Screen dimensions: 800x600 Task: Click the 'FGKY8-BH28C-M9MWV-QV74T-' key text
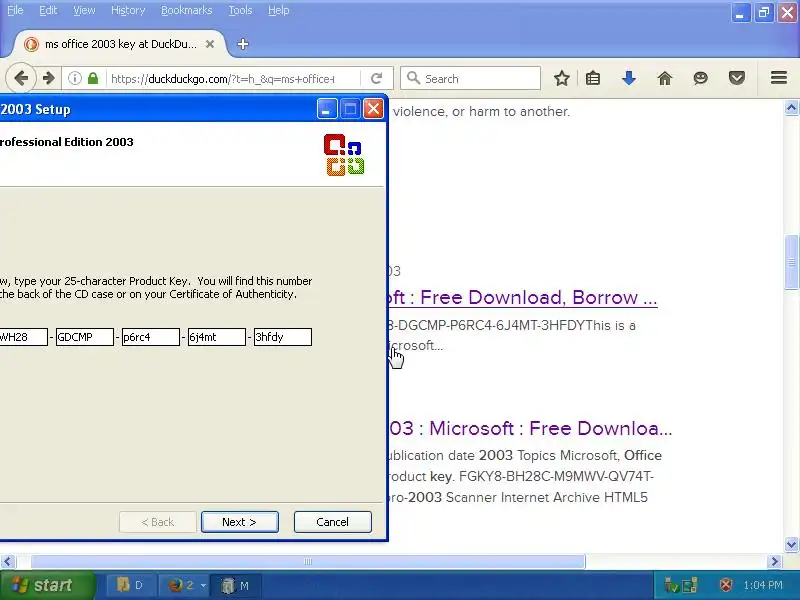pos(557,477)
